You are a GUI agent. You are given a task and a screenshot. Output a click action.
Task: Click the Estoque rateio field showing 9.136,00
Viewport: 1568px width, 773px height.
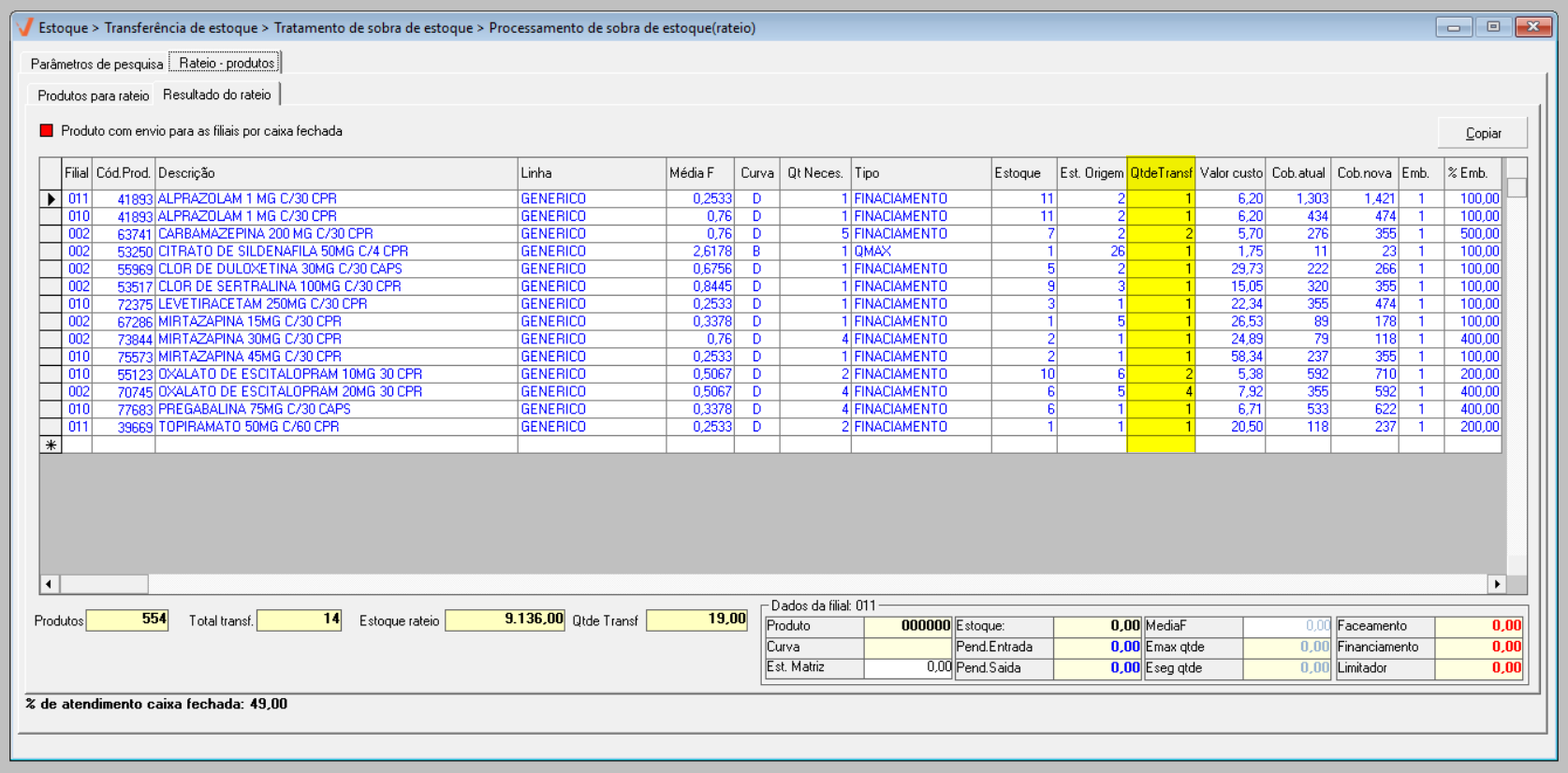tap(505, 620)
